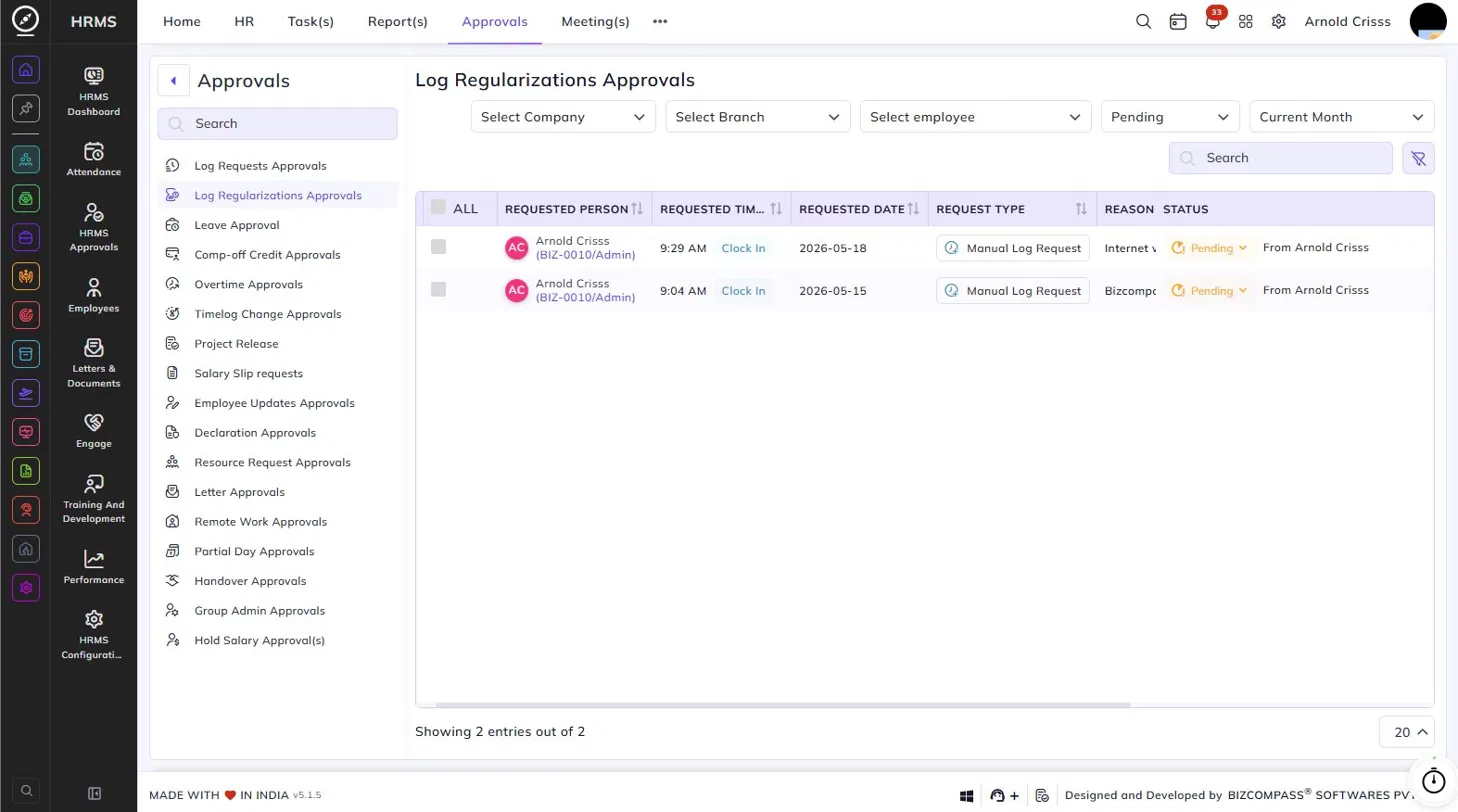This screenshot has width=1458, height=812.
Task: Open the Current Month period dropdown
Action: point(1342,117)
